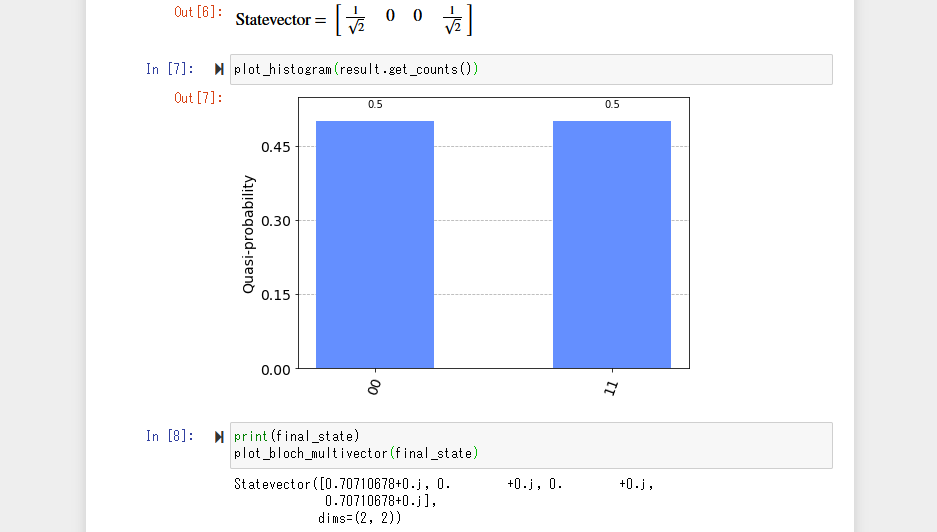The image size is (937, 532).
Task: Click the 0.30 y-axis tick label
Action: click(274, 221)
